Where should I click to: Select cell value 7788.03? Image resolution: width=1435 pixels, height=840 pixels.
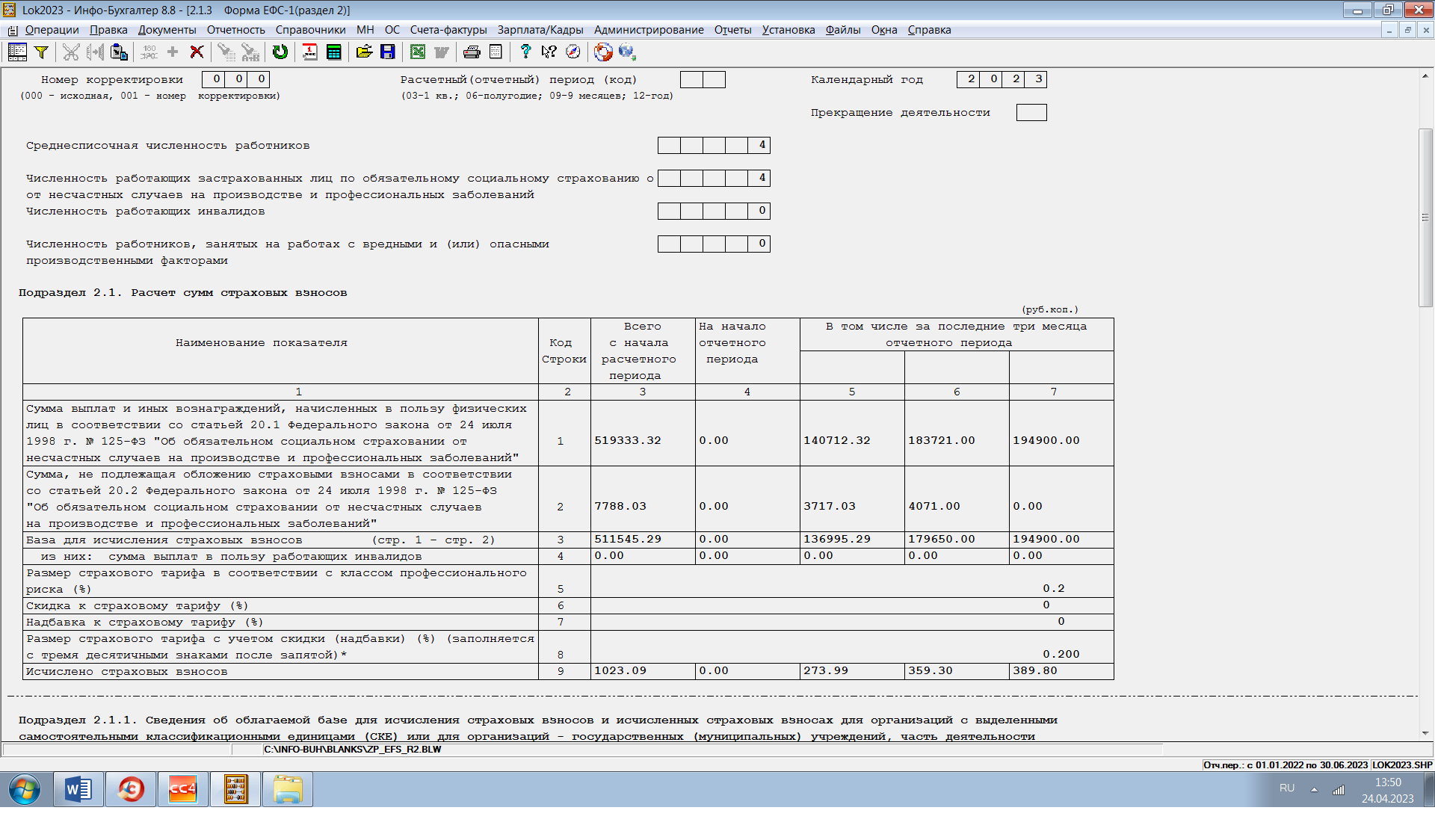click(x=620, y=506)
